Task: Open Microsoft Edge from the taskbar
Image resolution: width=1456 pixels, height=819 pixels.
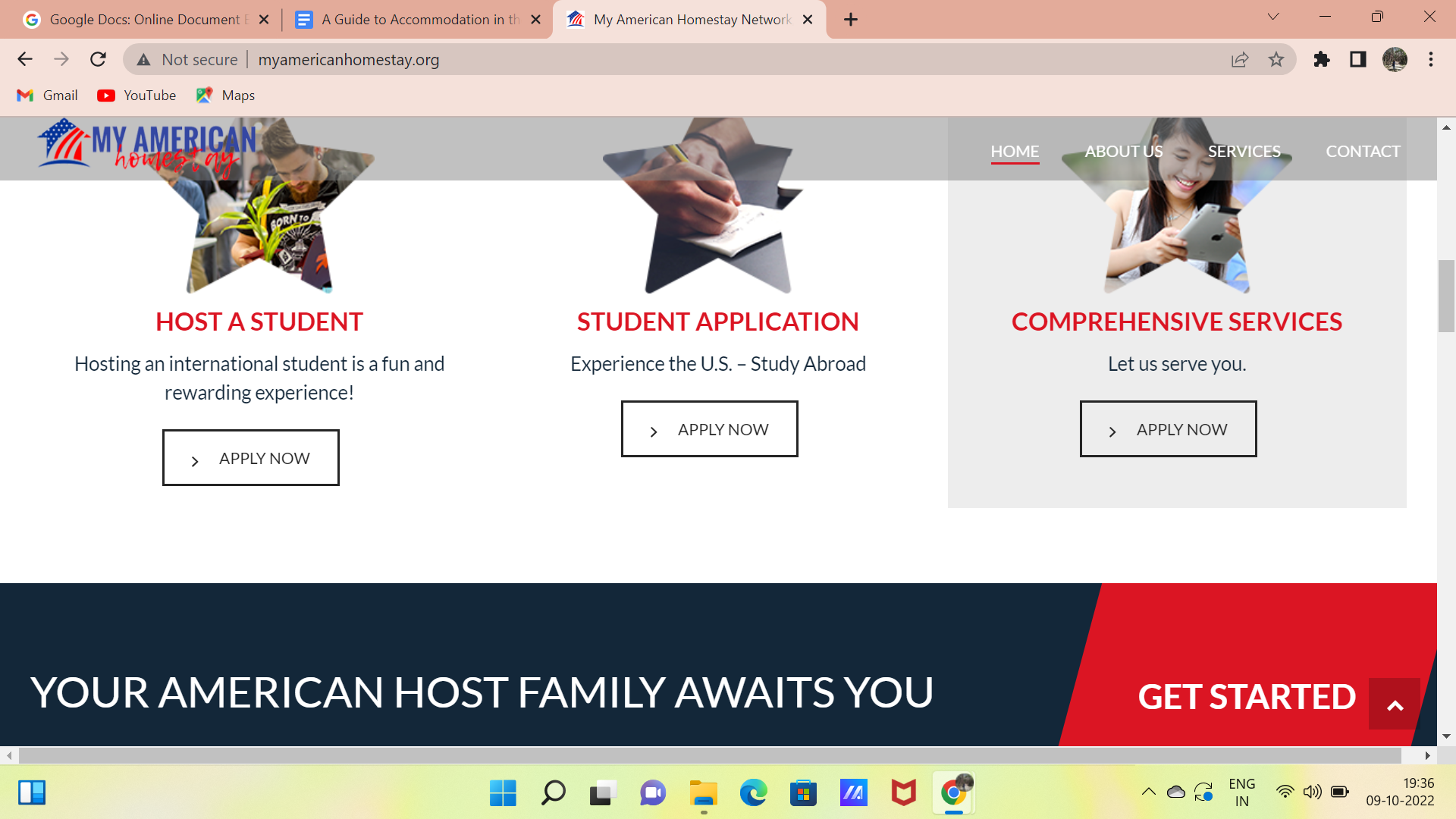Action: pos(753,793)
